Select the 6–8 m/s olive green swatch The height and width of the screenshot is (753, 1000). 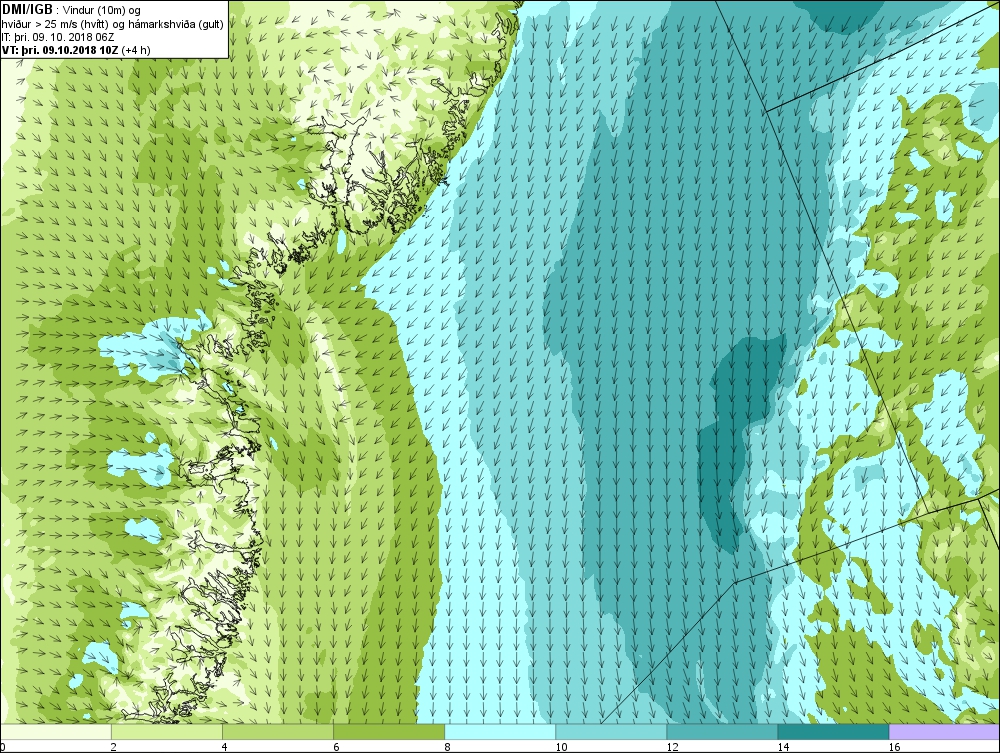(x=389, y=731)
